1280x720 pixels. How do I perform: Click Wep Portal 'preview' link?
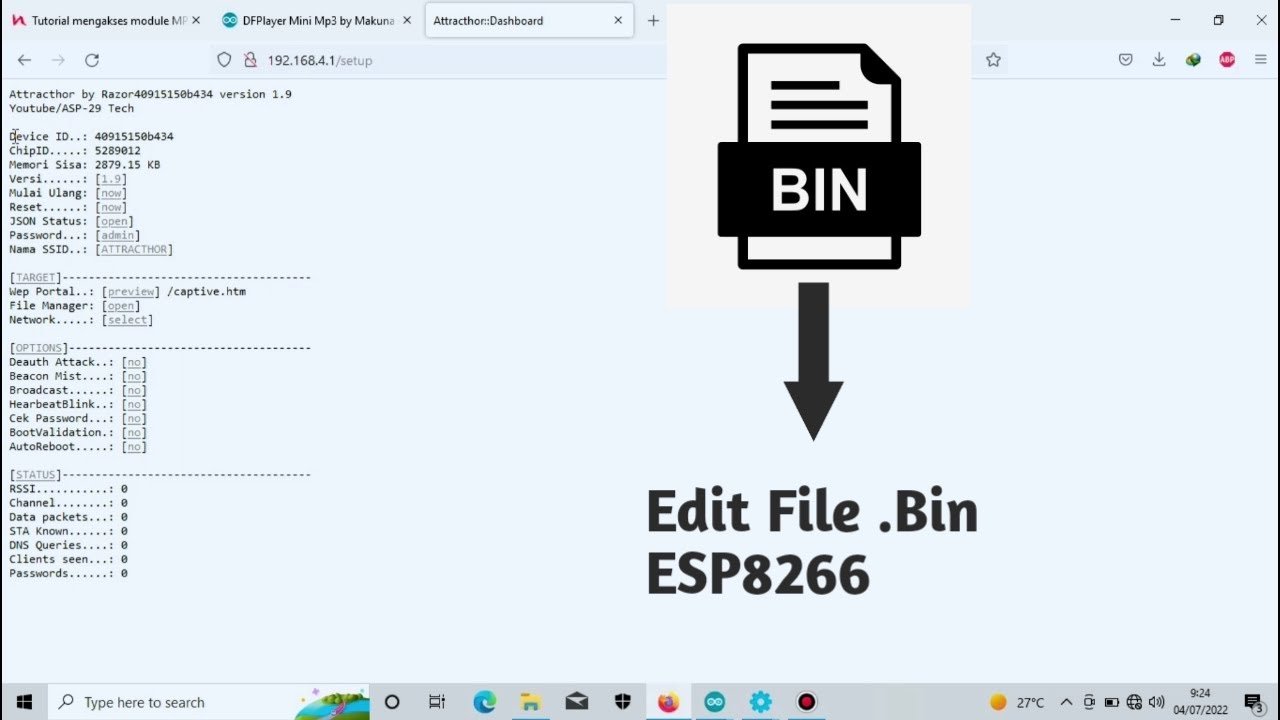(131, 291)
